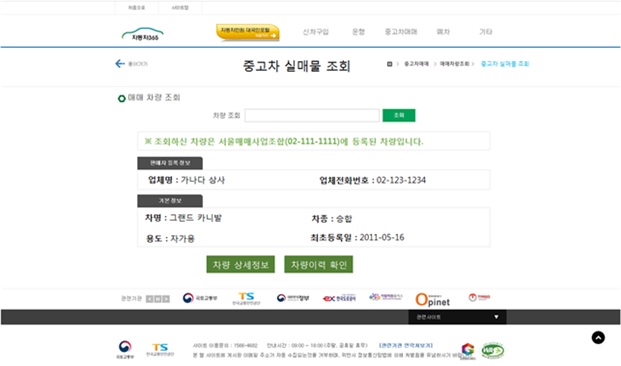
Task: Expand the 관련 사이트 dropdown
Action: click(457, 317)
